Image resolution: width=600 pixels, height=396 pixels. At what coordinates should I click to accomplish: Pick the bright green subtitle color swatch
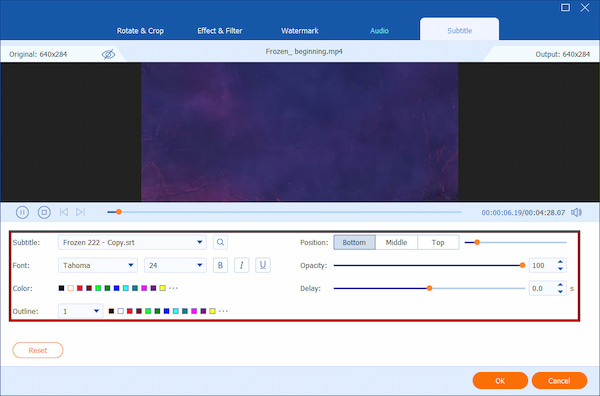coord(98,288)
